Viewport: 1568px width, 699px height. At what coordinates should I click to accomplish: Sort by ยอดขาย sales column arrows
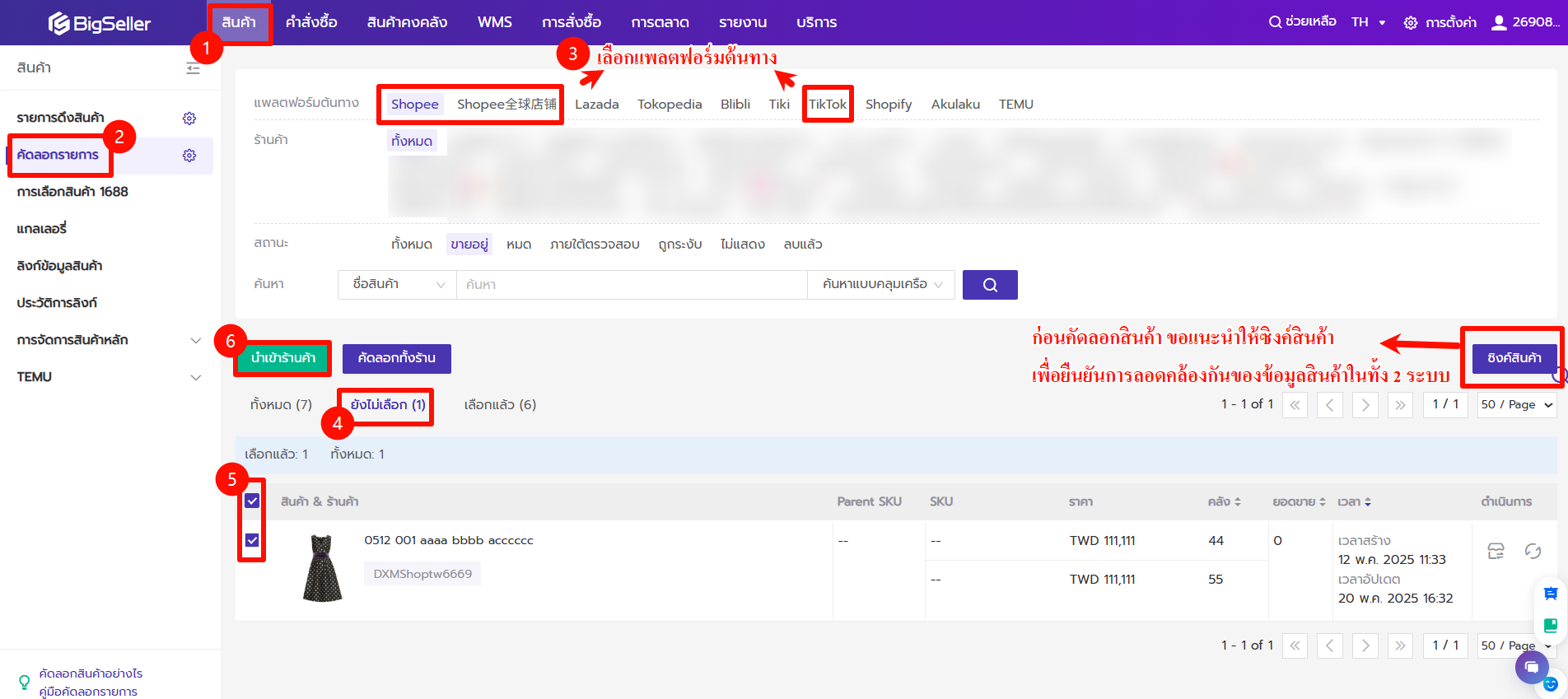pyautogui.click(x=1323, y=501)
